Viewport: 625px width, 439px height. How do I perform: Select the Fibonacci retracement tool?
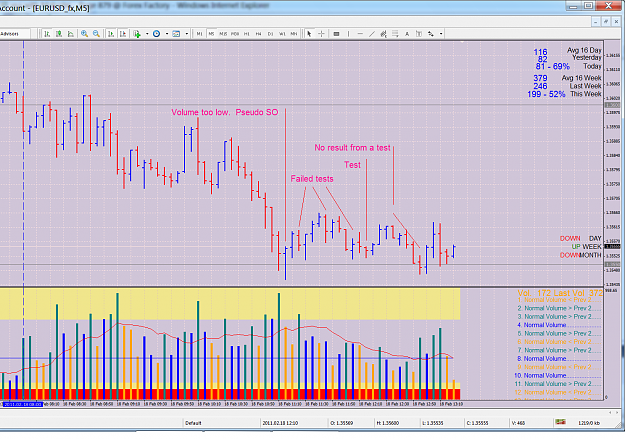coord(395,34)
